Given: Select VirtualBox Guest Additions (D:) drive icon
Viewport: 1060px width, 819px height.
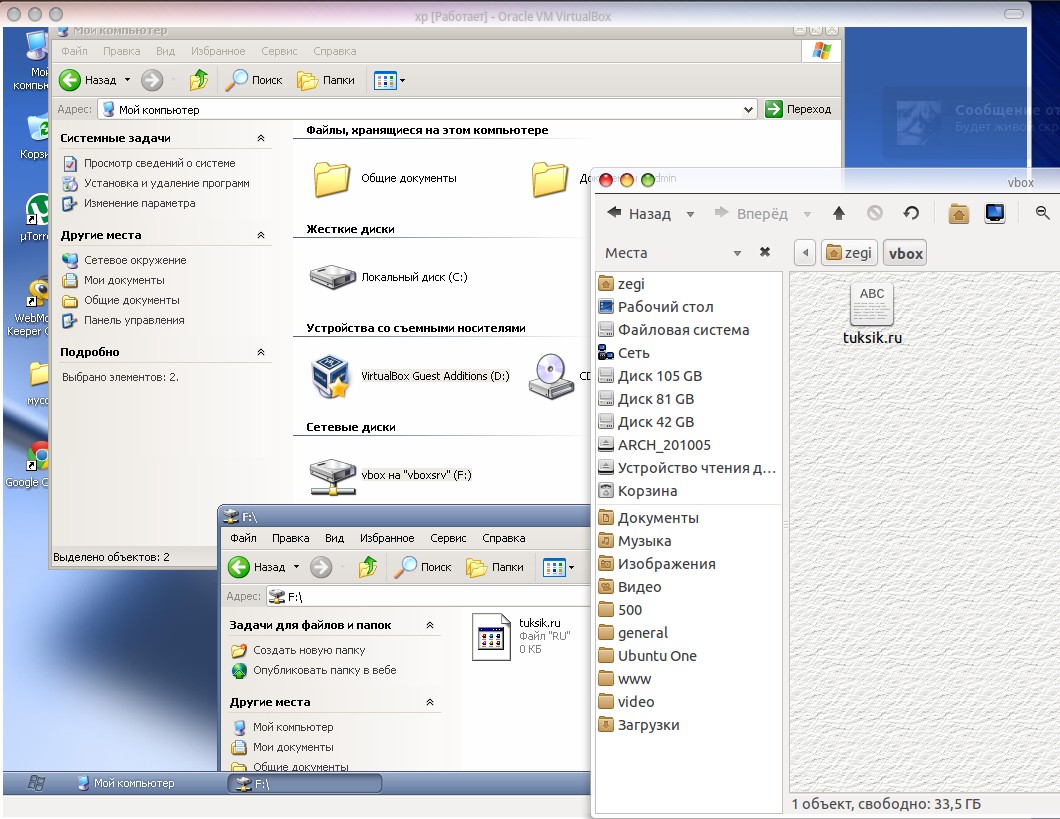Looking at the screenshot, I should pos(332,376).
